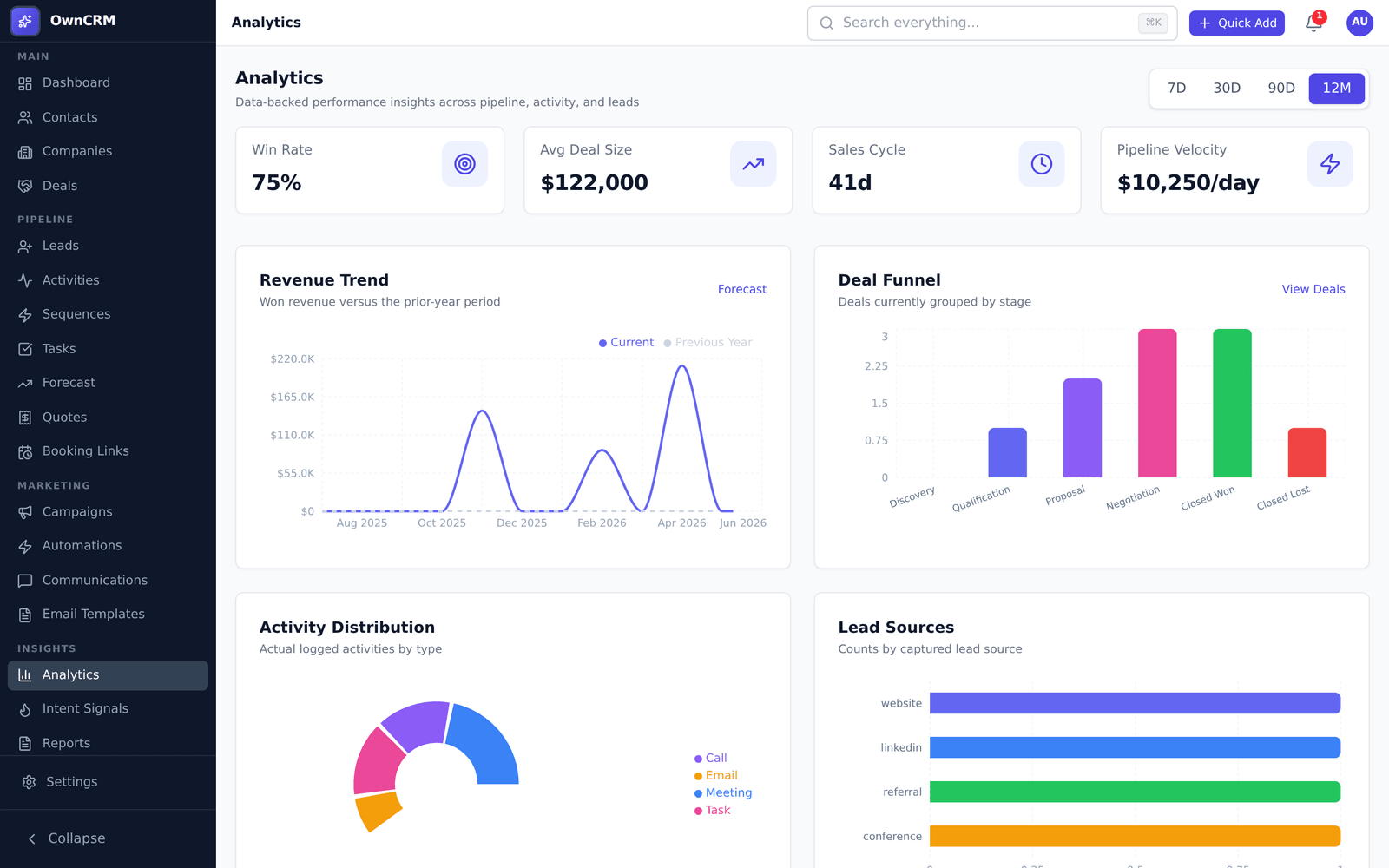Toggle the Current series legend
This screenshot has height=868, width=1389.
[626, 343]
